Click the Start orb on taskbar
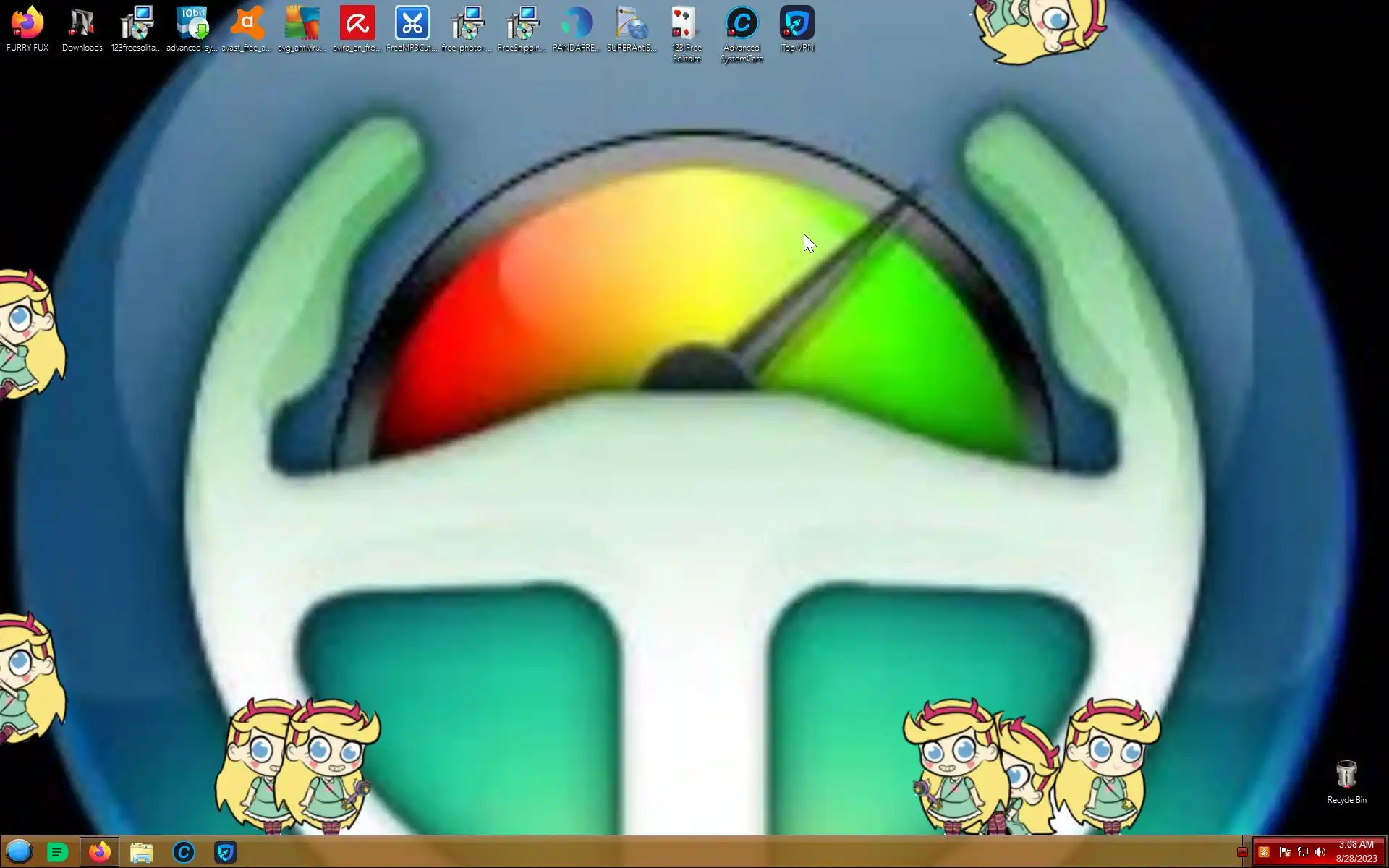Image resolution: width=1389 pixels, height=868 pixels. click(20, 852)
